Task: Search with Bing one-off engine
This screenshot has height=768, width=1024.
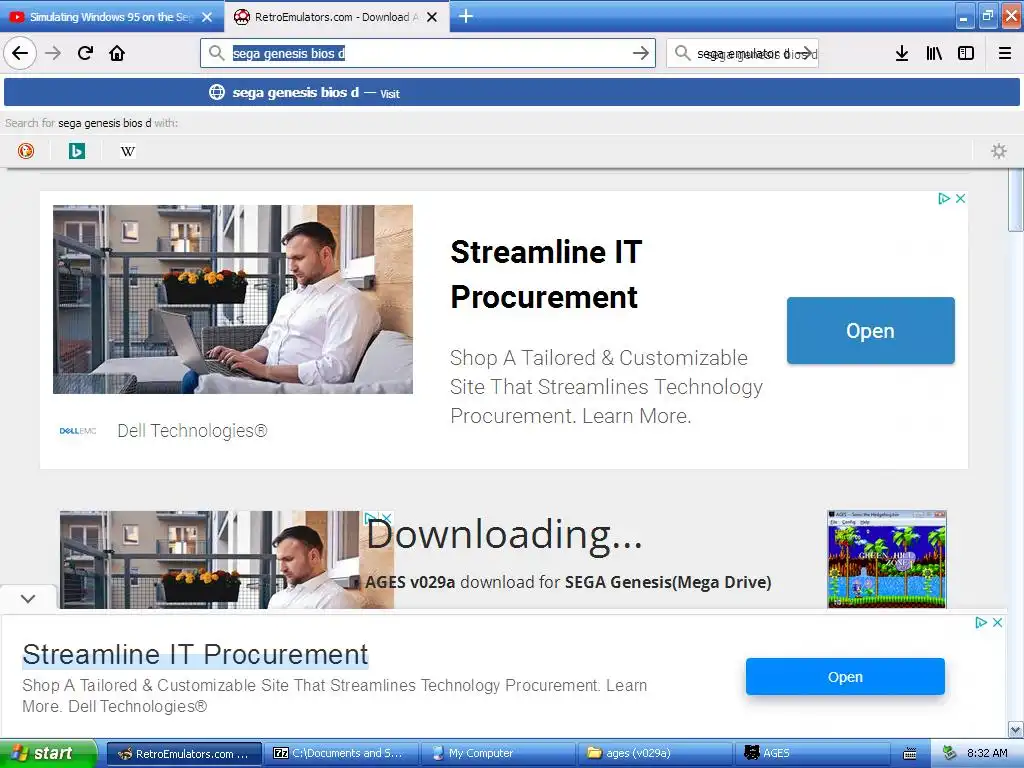Action: [x=76, y=151]
